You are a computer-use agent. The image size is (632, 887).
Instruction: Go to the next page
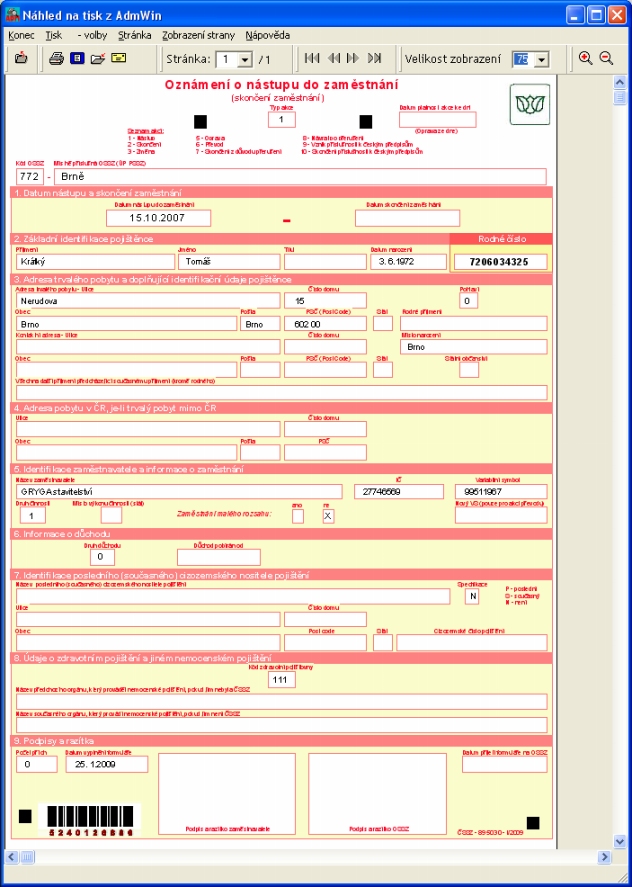tap(352, 58)
